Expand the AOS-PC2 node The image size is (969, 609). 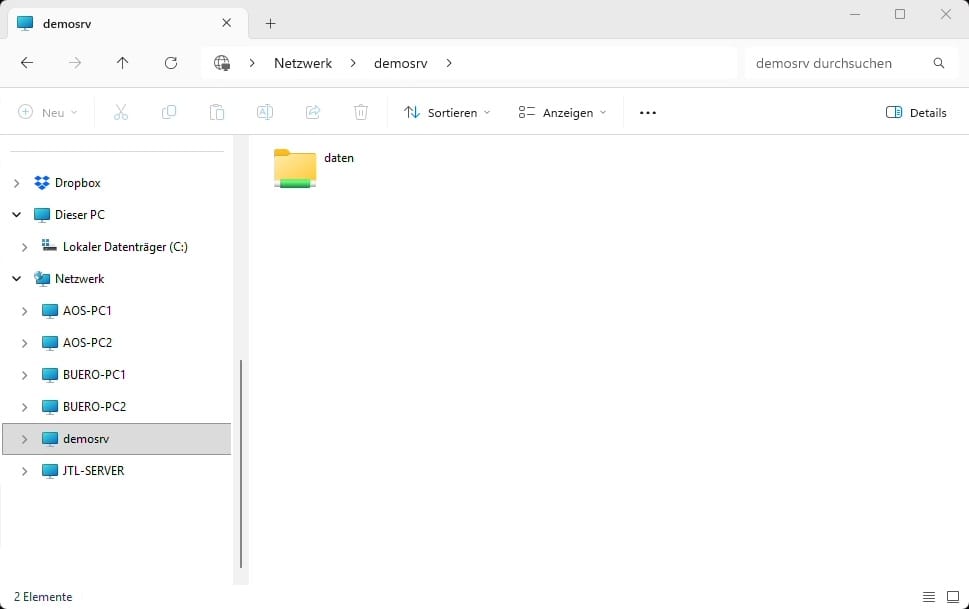coord(24,343)
